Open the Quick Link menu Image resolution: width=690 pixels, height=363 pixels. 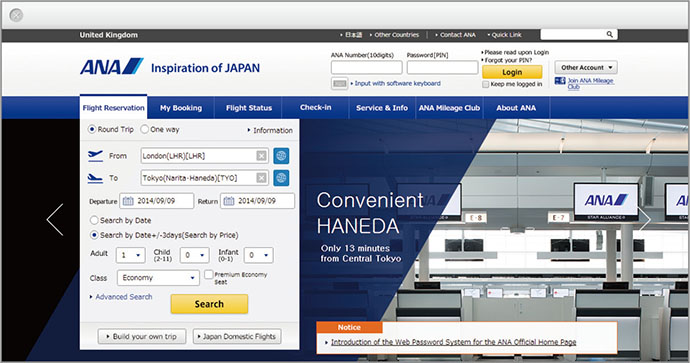[x=504, y=35]
